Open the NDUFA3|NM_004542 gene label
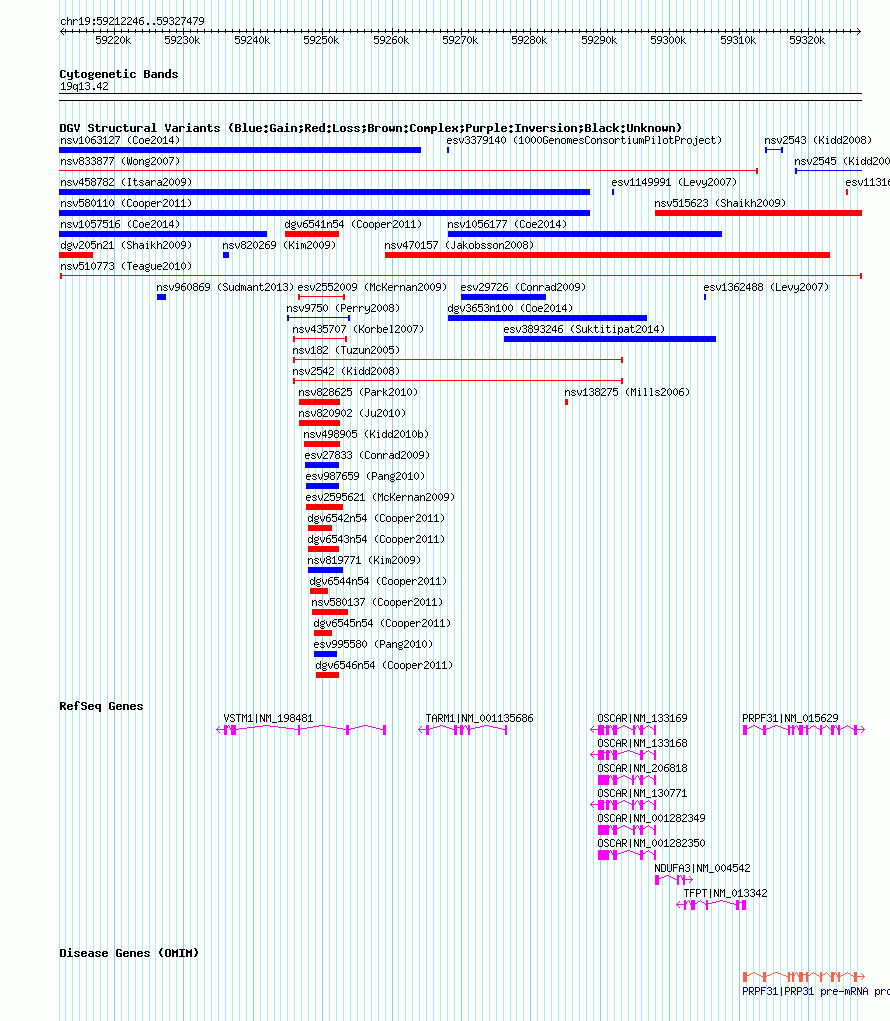Image resolution: width=890 pixels, height=1021 pixels. [x=702, y=869]
